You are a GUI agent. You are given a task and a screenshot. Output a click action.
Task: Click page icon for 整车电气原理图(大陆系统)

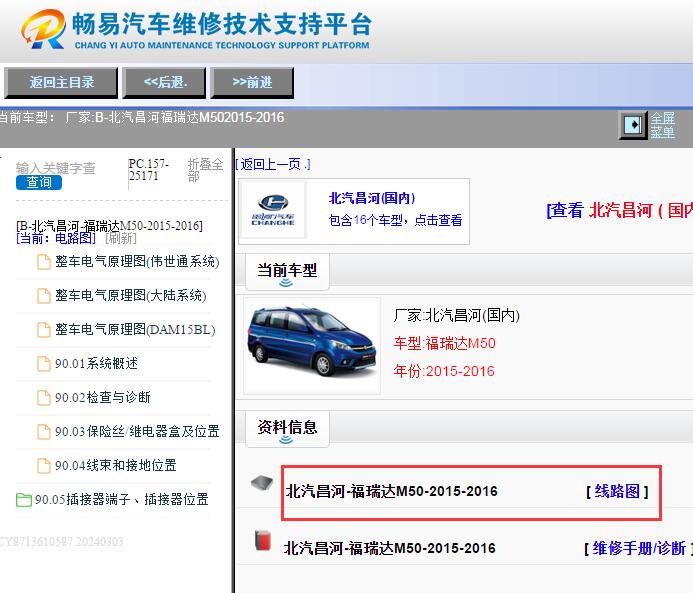coord(44,296)
